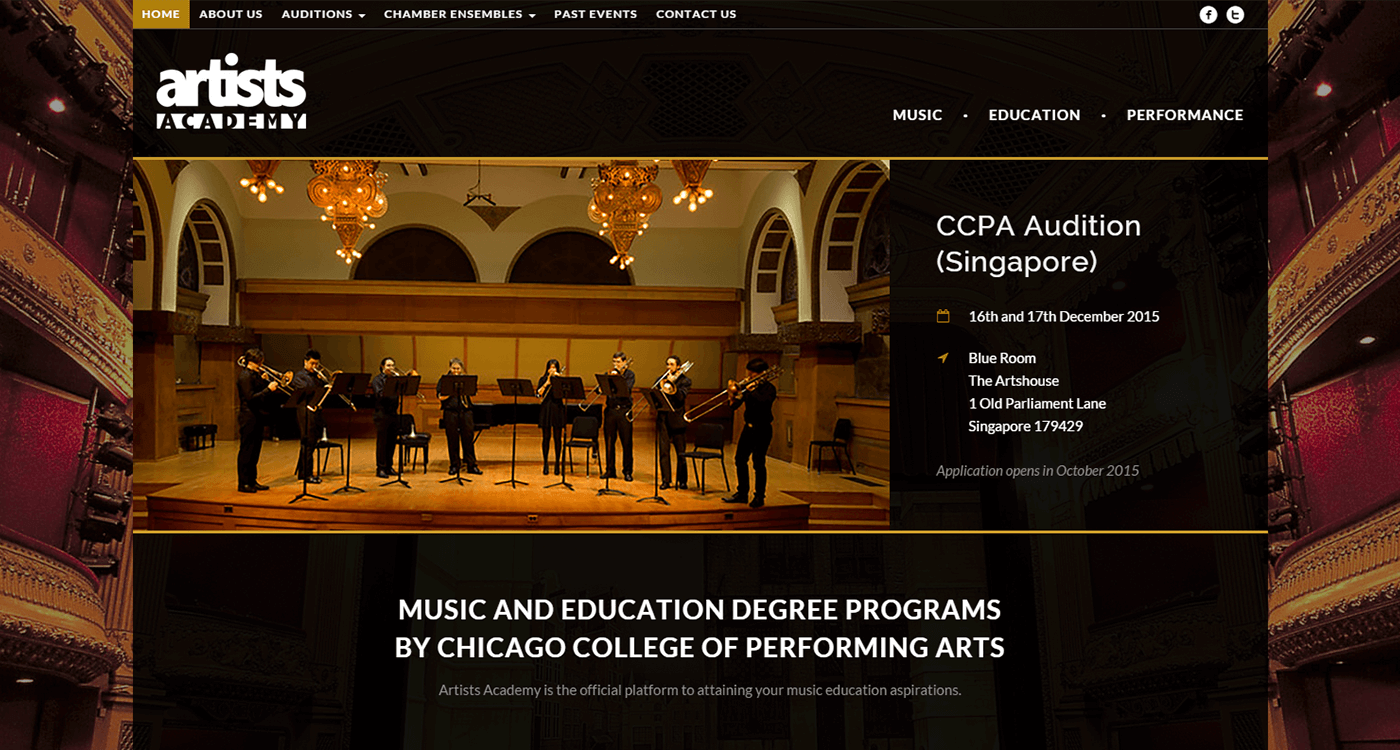Click the trombone ensemble slideshow photo

tap(511, 344)
